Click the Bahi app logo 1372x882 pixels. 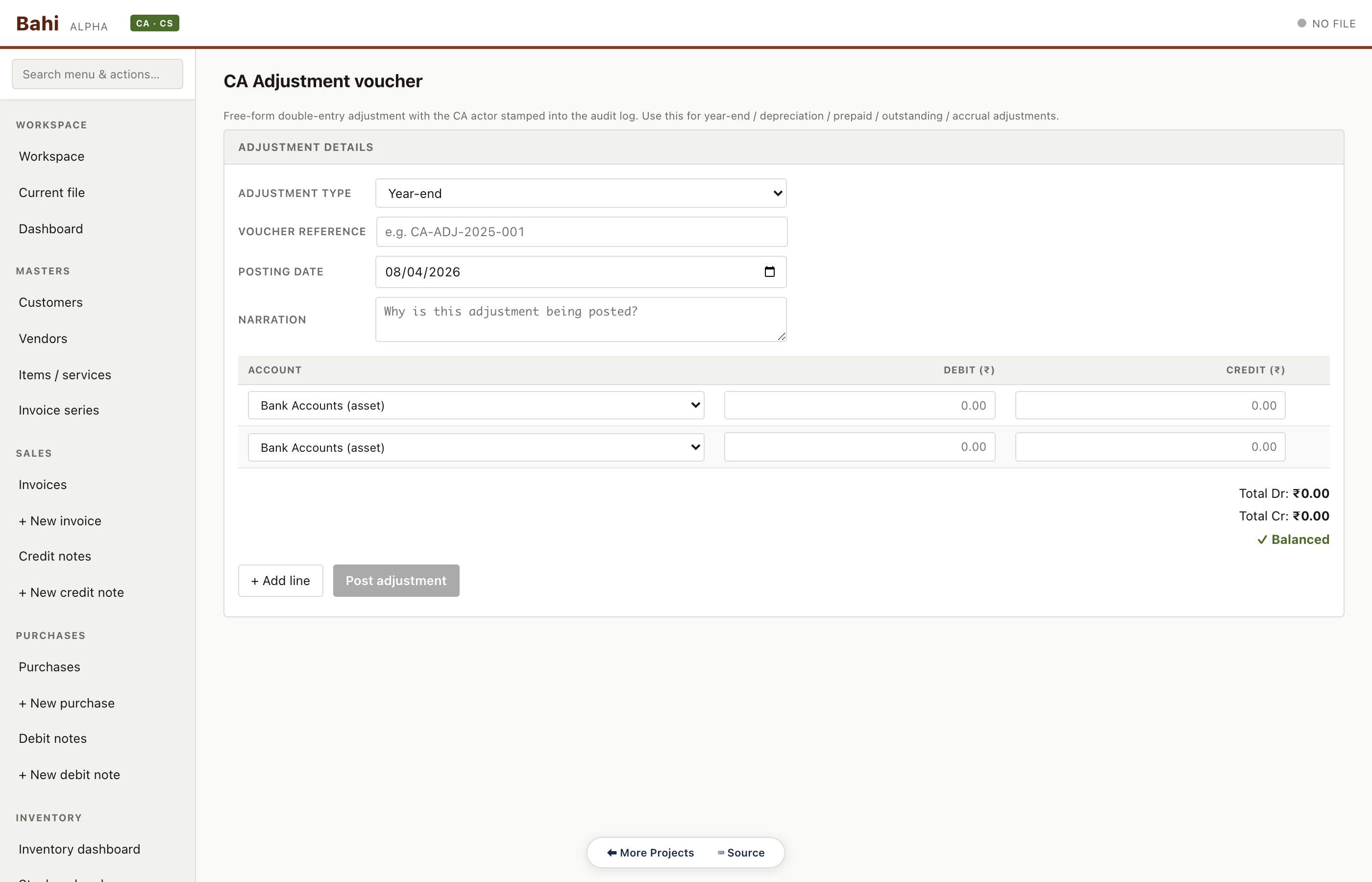click(38, 24)
